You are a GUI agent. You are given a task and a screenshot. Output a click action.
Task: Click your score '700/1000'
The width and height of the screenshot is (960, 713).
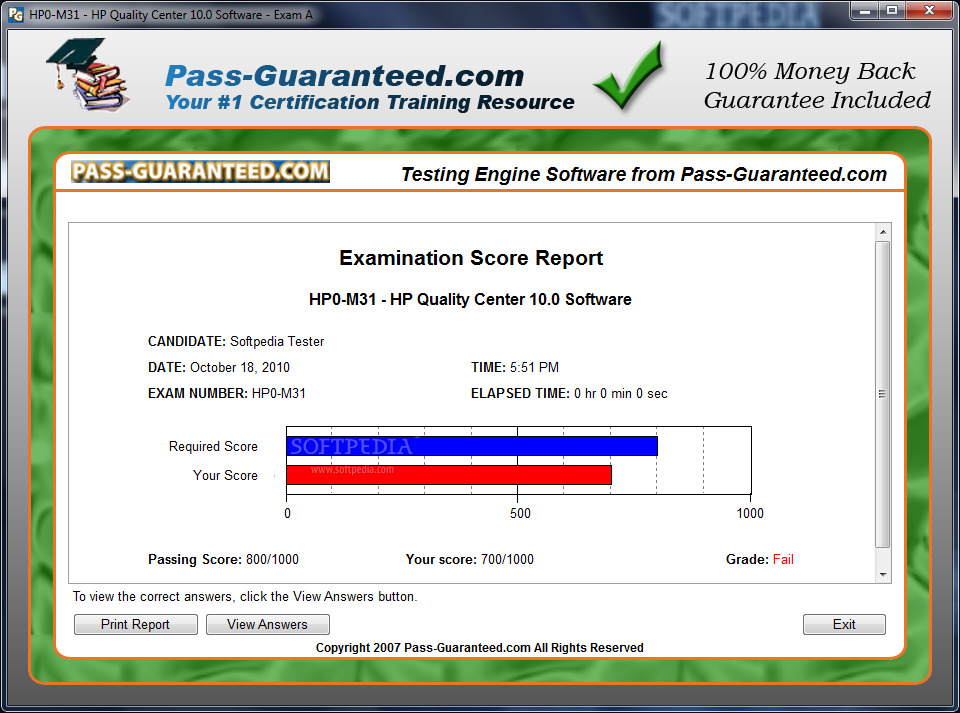click(507, 559)
